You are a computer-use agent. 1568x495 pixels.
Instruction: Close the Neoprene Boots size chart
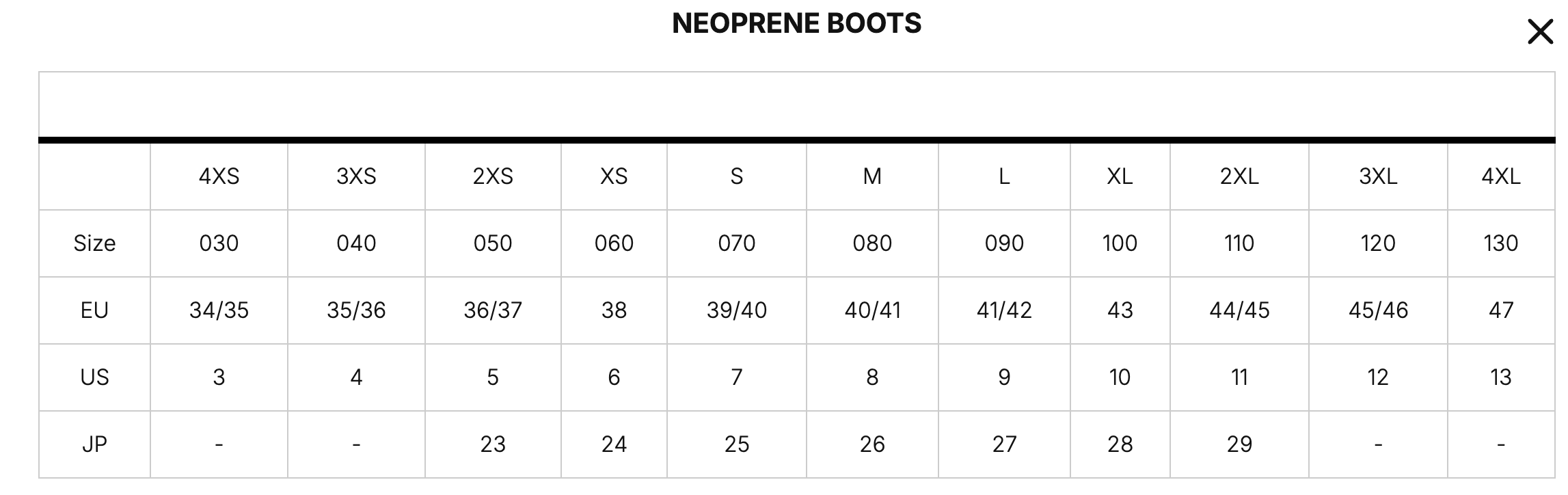pyautogui.click(x=1540, y=31)
